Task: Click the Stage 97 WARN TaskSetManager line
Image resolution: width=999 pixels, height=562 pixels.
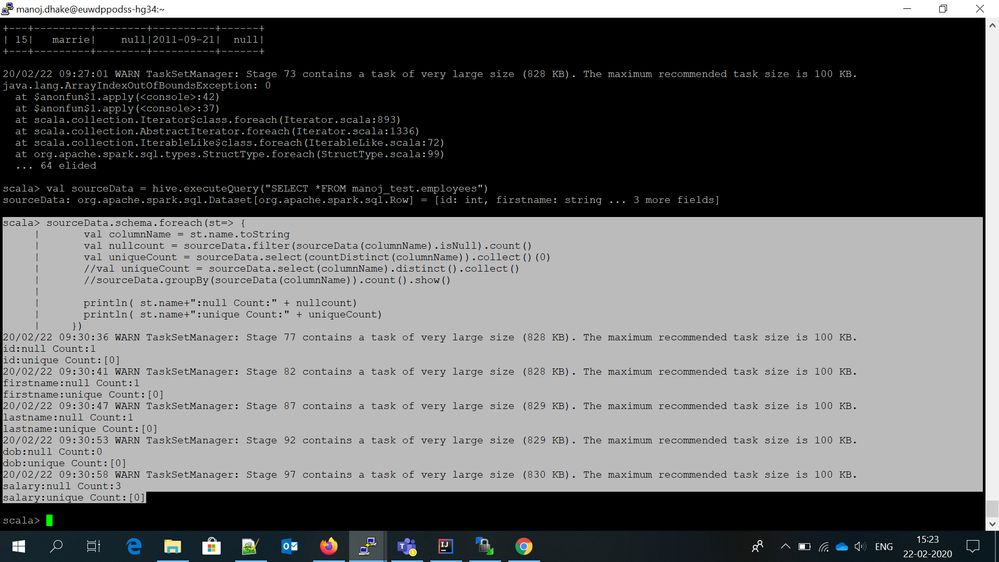Action: pyautogui.click(x=430, y=475)
